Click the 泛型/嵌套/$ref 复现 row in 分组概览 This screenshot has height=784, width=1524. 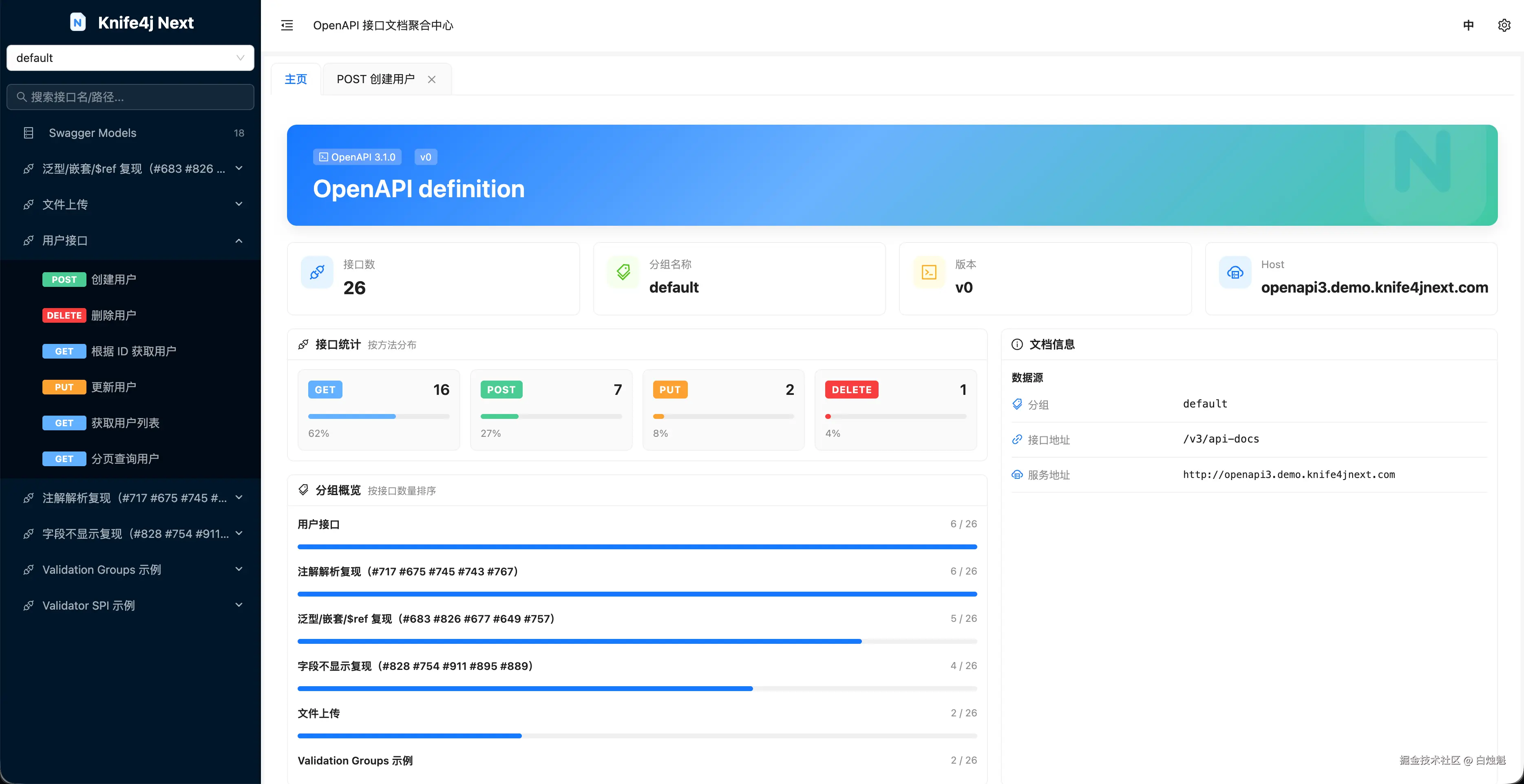[637, 628]
